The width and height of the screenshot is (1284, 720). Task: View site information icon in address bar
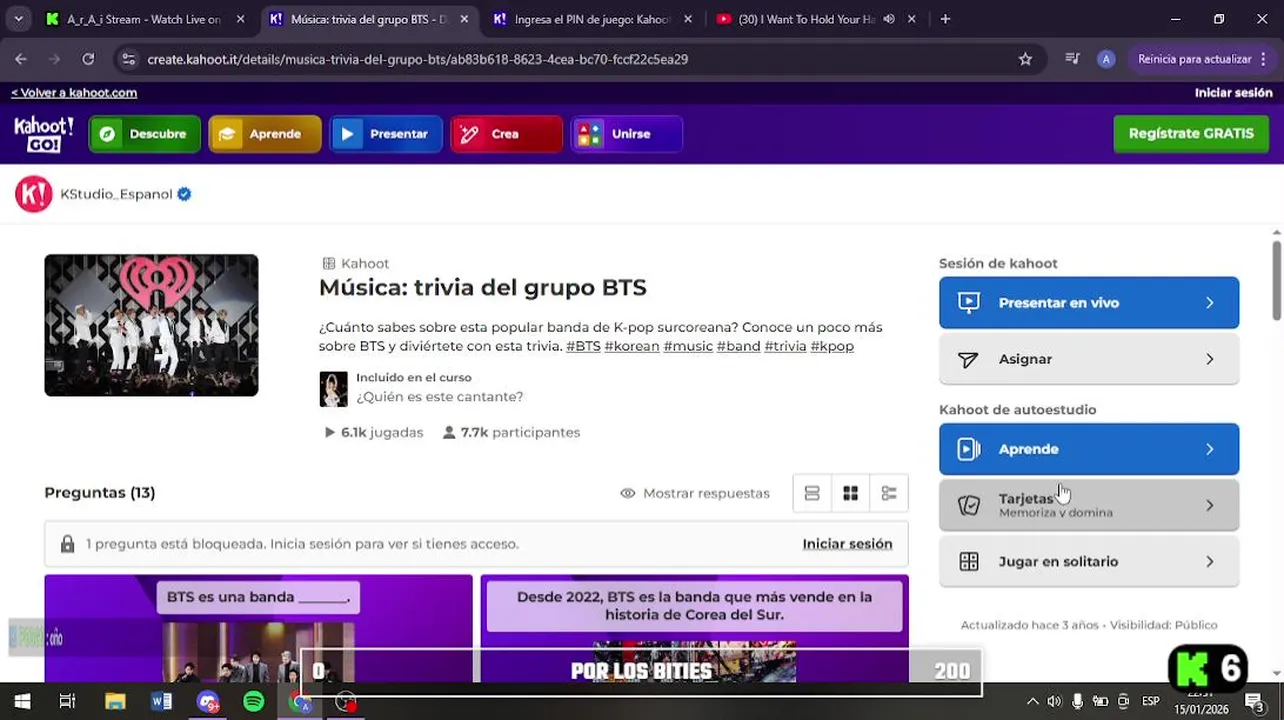click(128, 59)
